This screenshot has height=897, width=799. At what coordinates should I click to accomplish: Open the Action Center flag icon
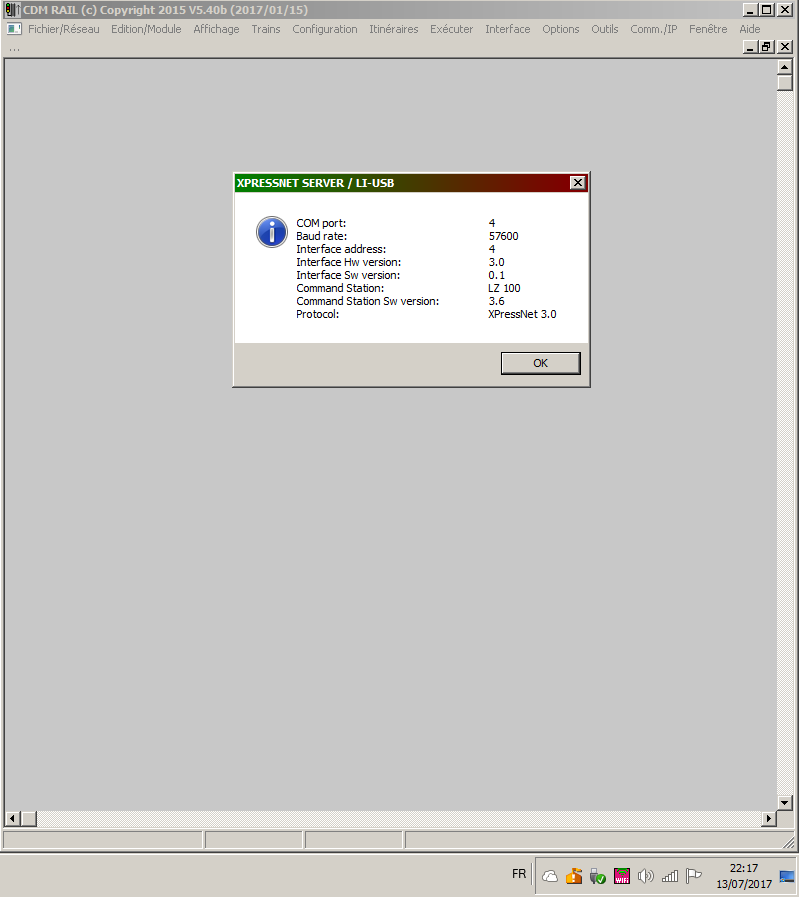[x=694, y=876]
